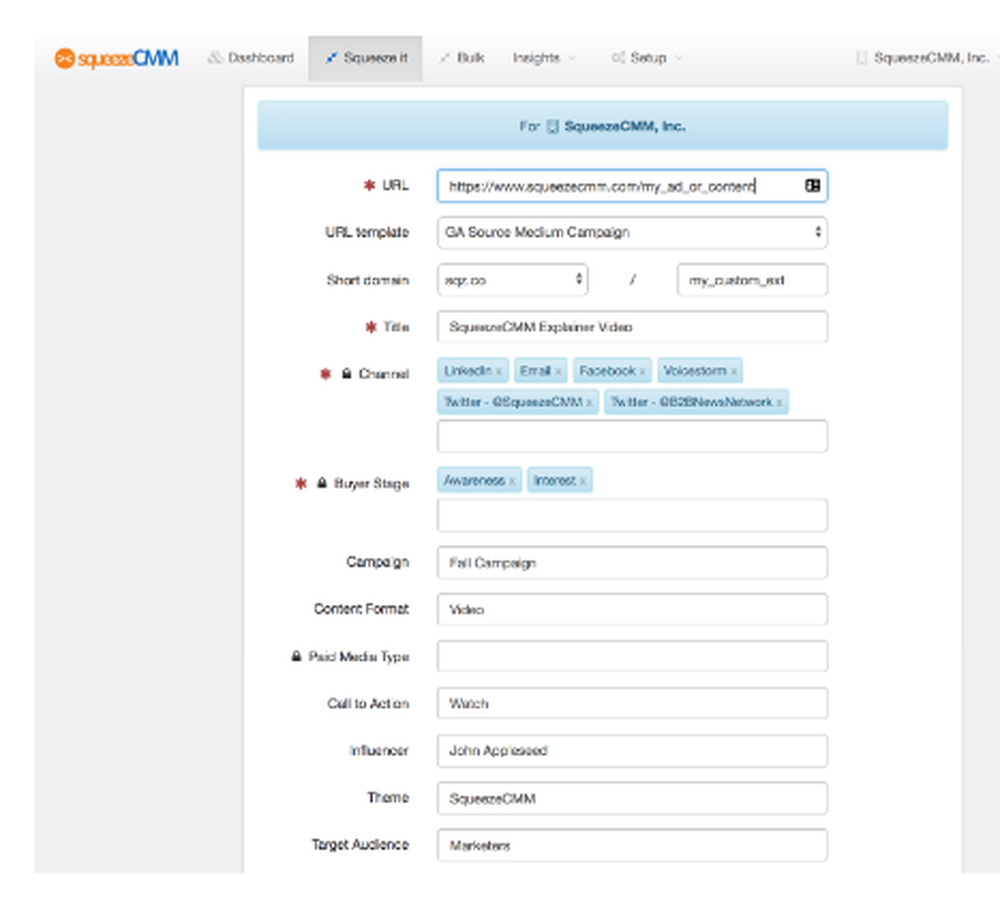Click the Squeeze it pin icon
This screenshot has height=907, width=1000.
pos(331,58)
